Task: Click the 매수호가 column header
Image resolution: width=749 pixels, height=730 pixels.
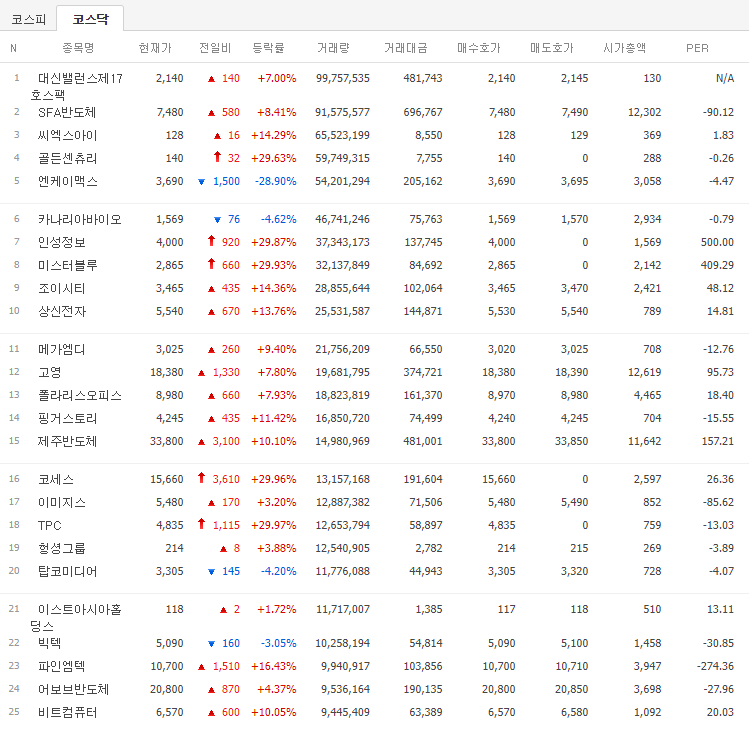Action: 479,48
